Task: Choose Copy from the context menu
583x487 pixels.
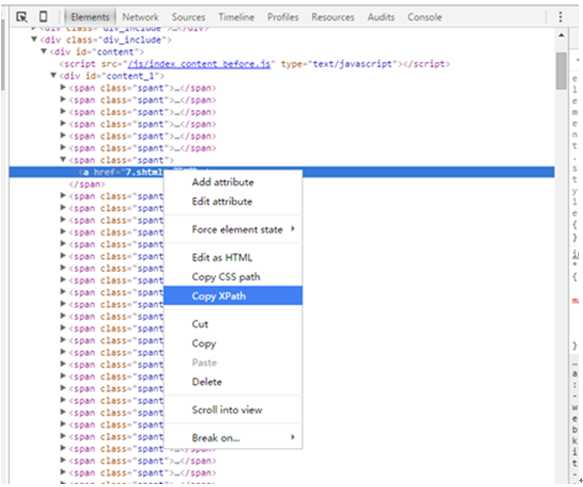Action: point(233,344)
